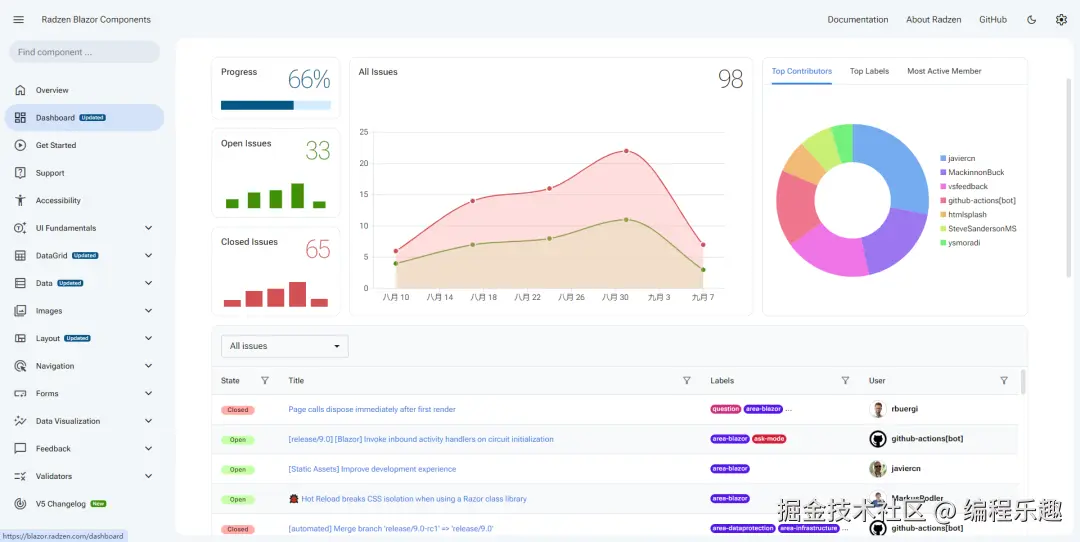The width and height of the screenshot is (1080, 542).
Task: Click the Support question icon
Action: coord(21,173)
